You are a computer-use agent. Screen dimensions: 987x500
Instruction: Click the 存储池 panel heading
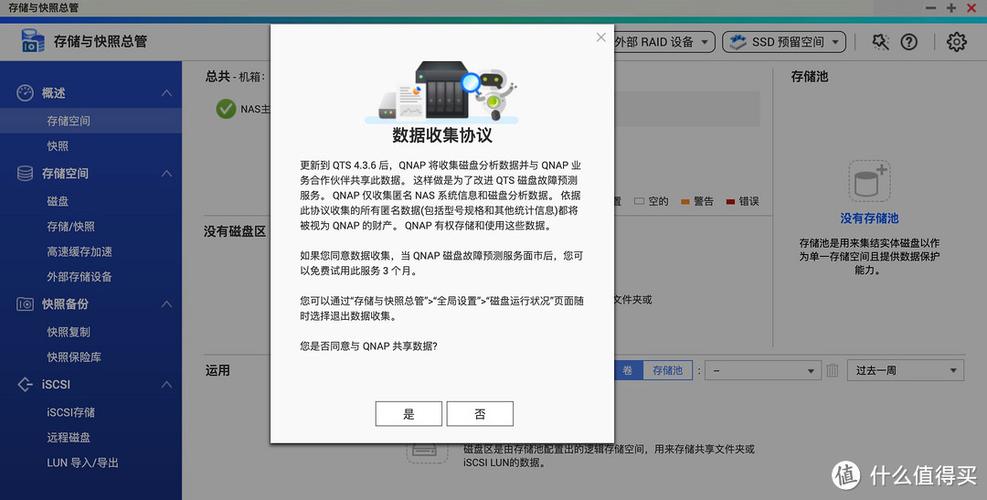tap(809, 77)
